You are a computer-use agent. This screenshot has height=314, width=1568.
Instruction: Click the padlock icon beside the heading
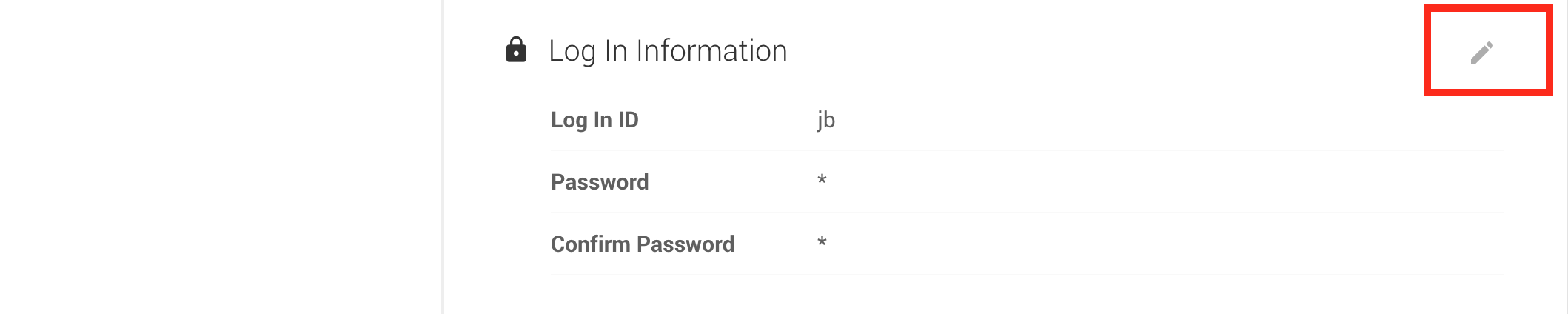(516, 50)
